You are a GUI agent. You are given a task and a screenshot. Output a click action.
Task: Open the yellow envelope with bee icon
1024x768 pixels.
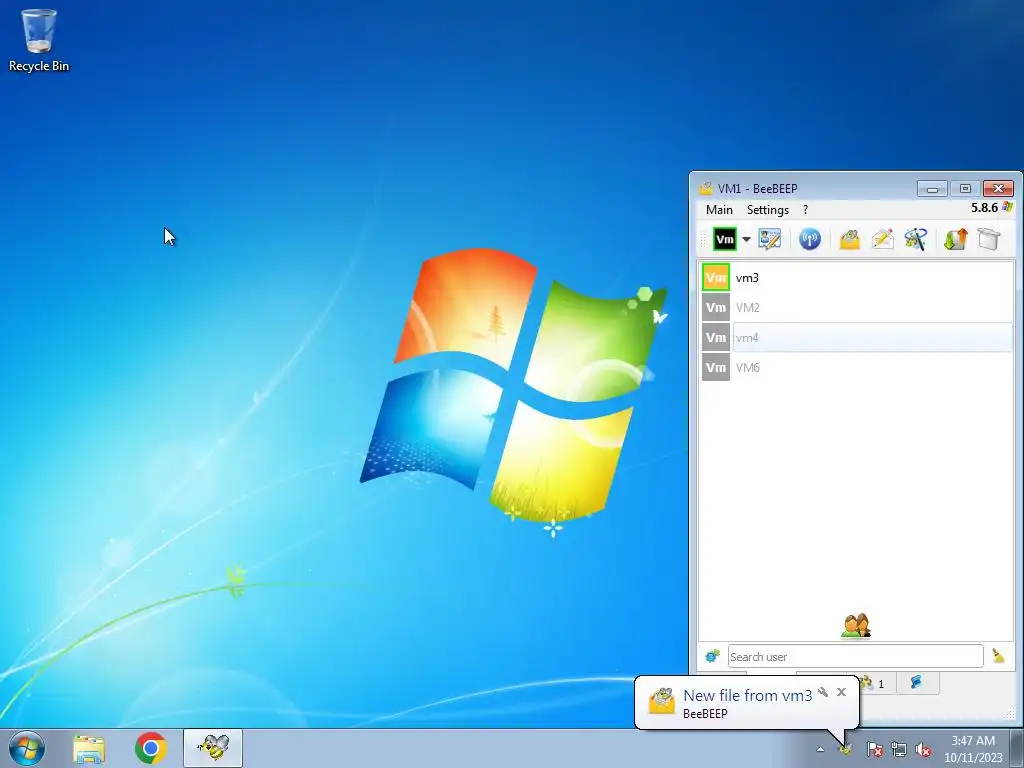pos(849,239)
